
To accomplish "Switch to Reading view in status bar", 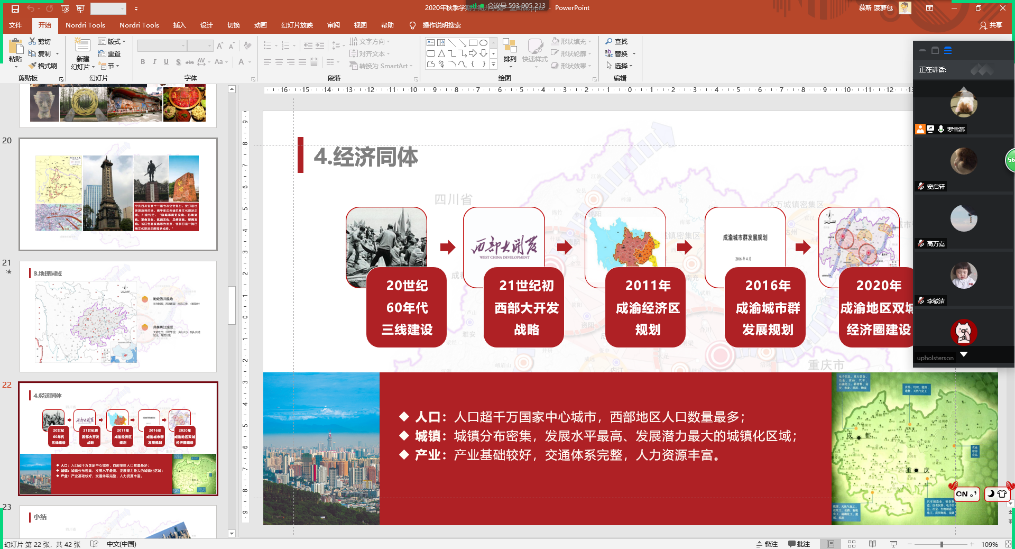I will (872, 544).
